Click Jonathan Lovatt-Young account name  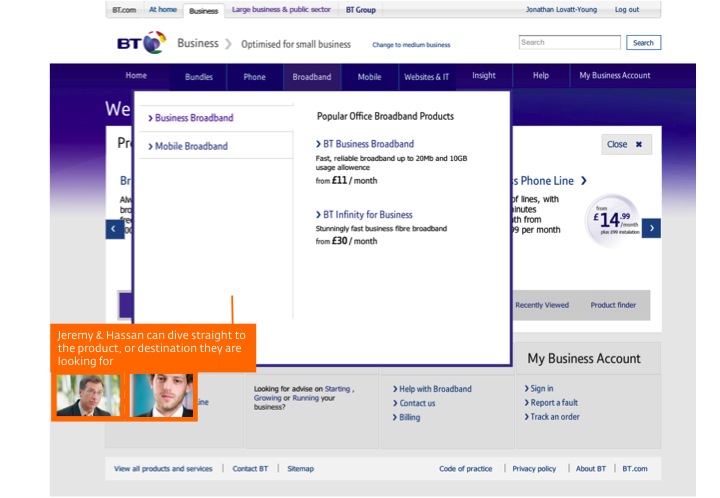coord(561,10)
